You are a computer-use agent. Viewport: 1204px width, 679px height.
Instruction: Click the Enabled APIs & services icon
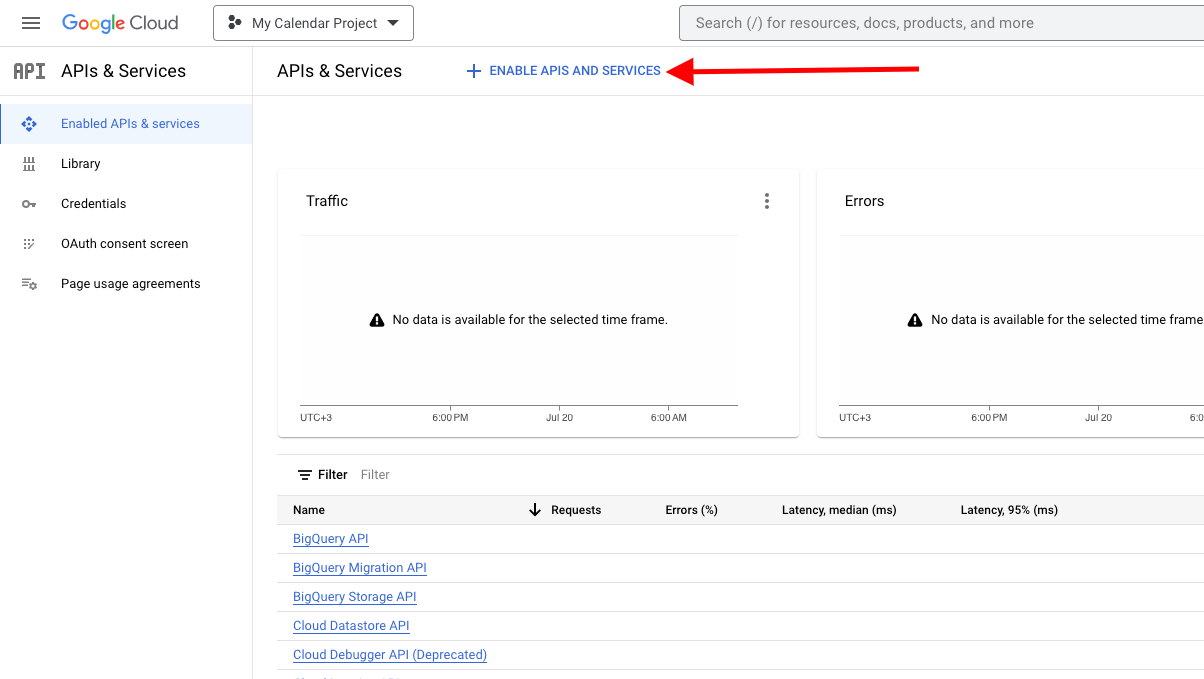[x=29, y=124]
